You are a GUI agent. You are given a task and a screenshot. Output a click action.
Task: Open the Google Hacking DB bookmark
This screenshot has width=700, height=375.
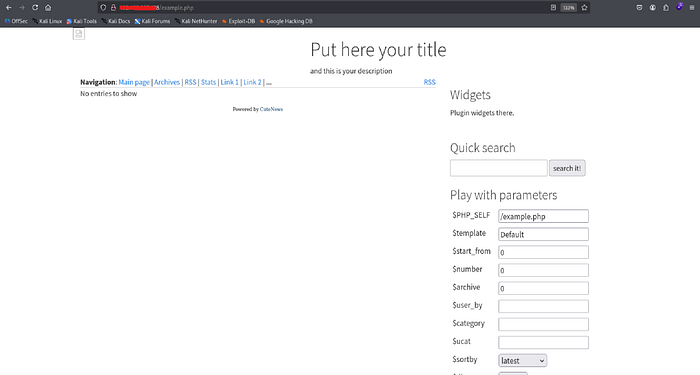point(286,21)
